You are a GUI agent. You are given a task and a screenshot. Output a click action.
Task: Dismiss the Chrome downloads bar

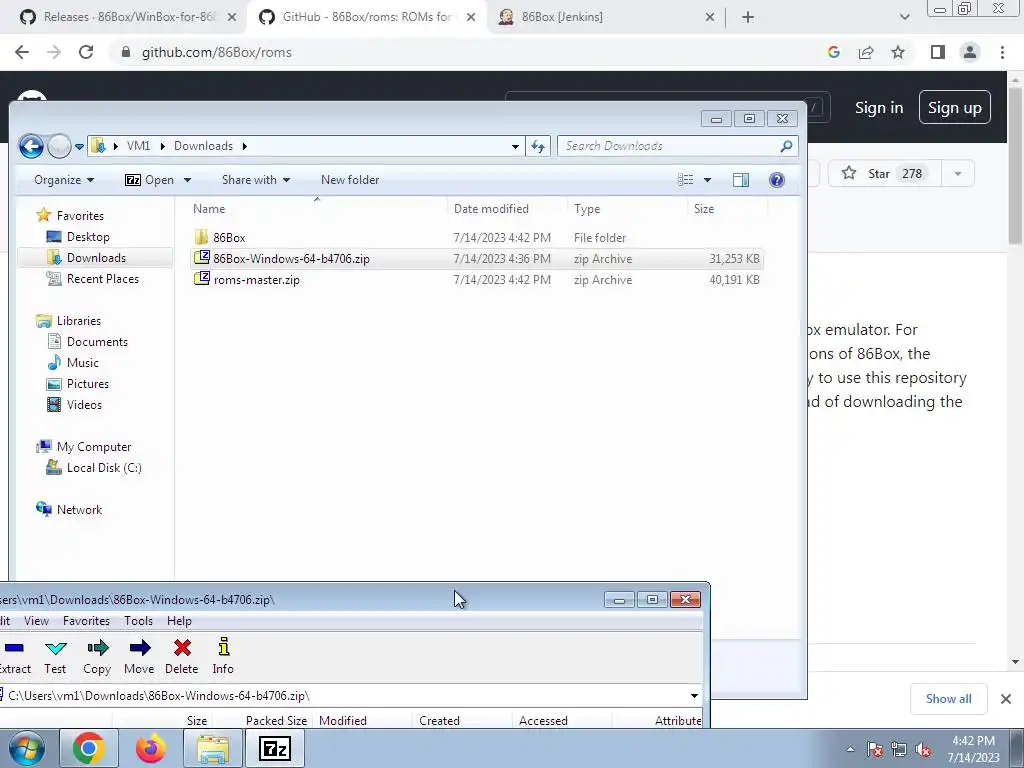(x=1006, y=699)
